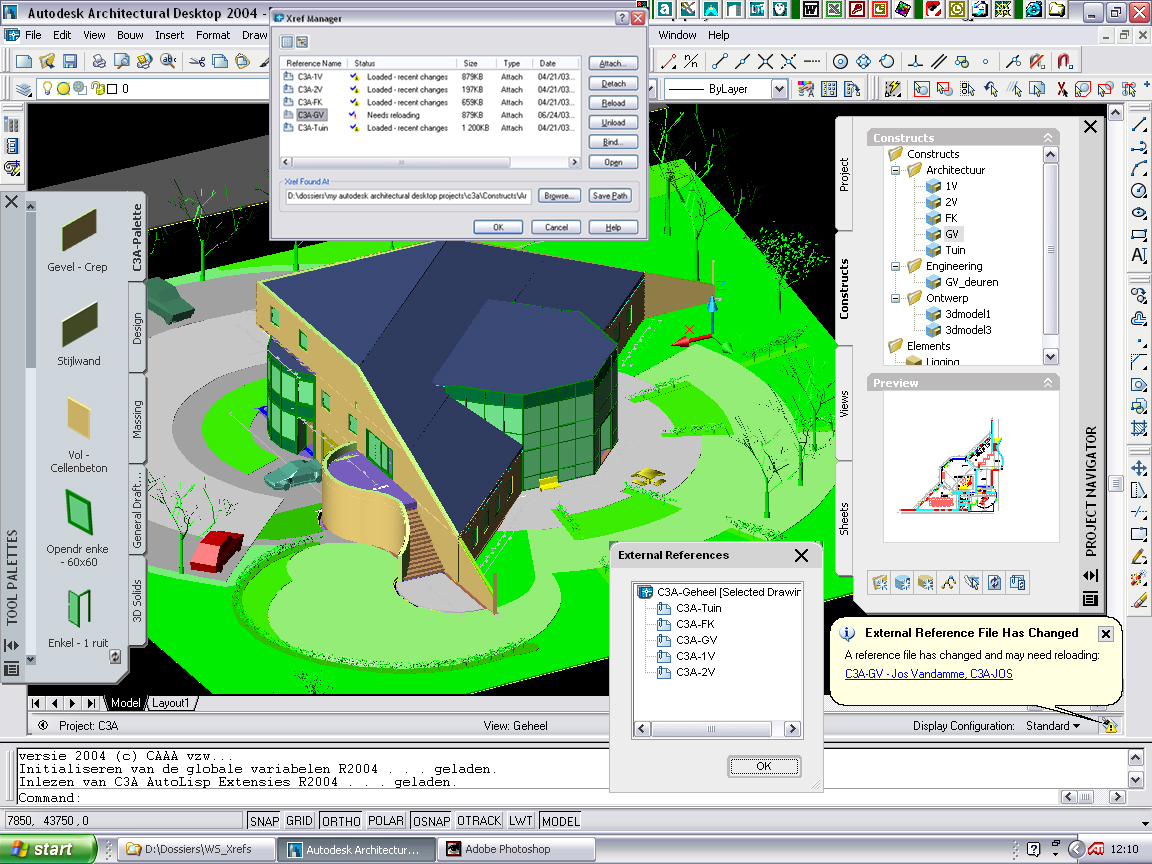The width and height of the screenshot is (1152, 864).
Task: Click the Project Navigator refresh icon
Action: click(x=995, y=583)
